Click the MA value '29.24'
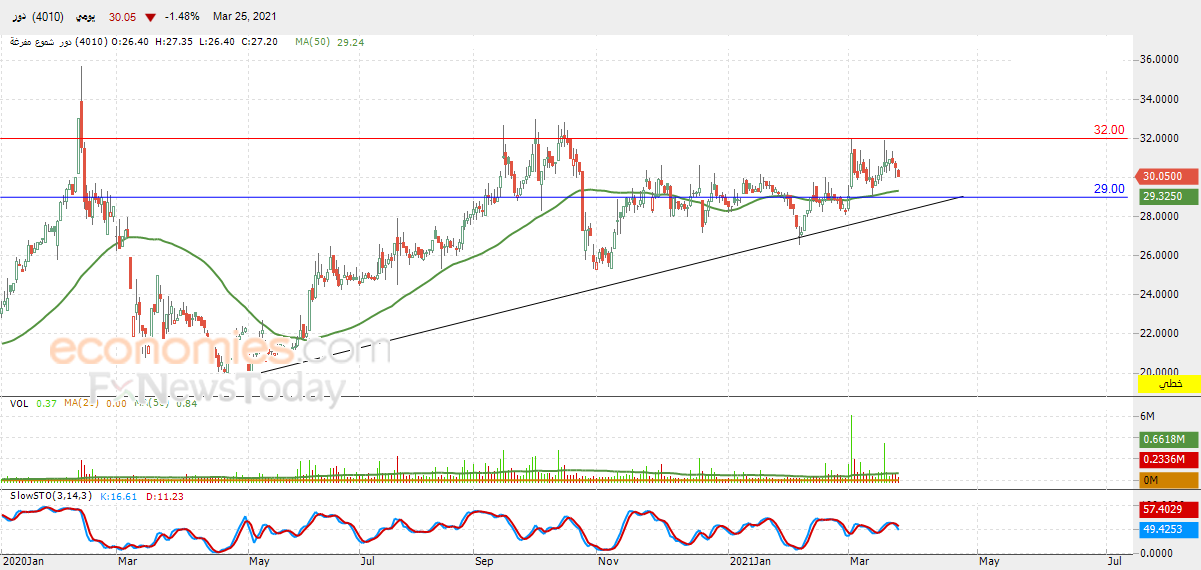1201x570 pixels. point(351,43)
